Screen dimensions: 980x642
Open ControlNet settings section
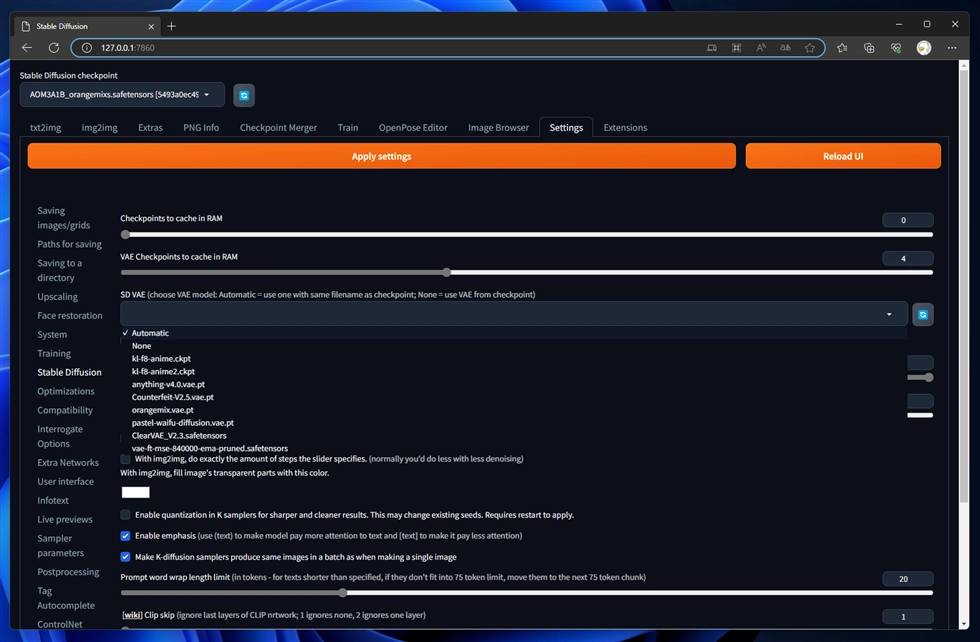click(60, 624)
